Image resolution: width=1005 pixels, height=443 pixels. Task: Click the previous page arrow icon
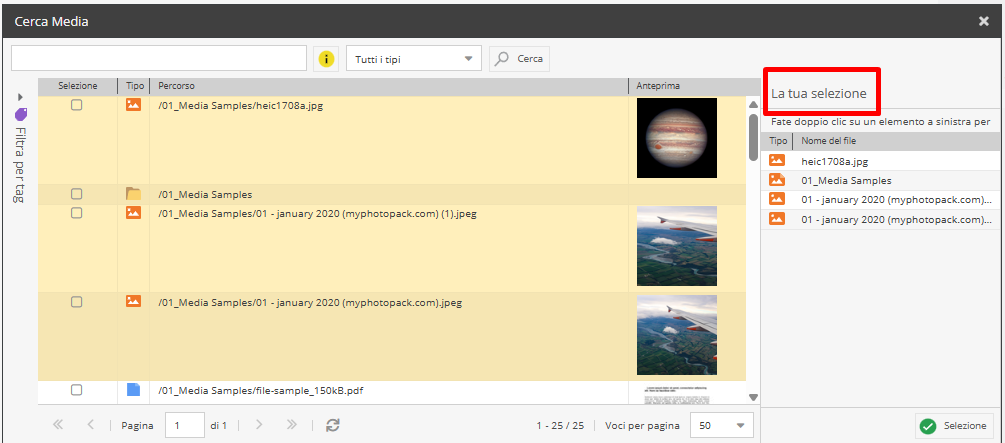90,425
